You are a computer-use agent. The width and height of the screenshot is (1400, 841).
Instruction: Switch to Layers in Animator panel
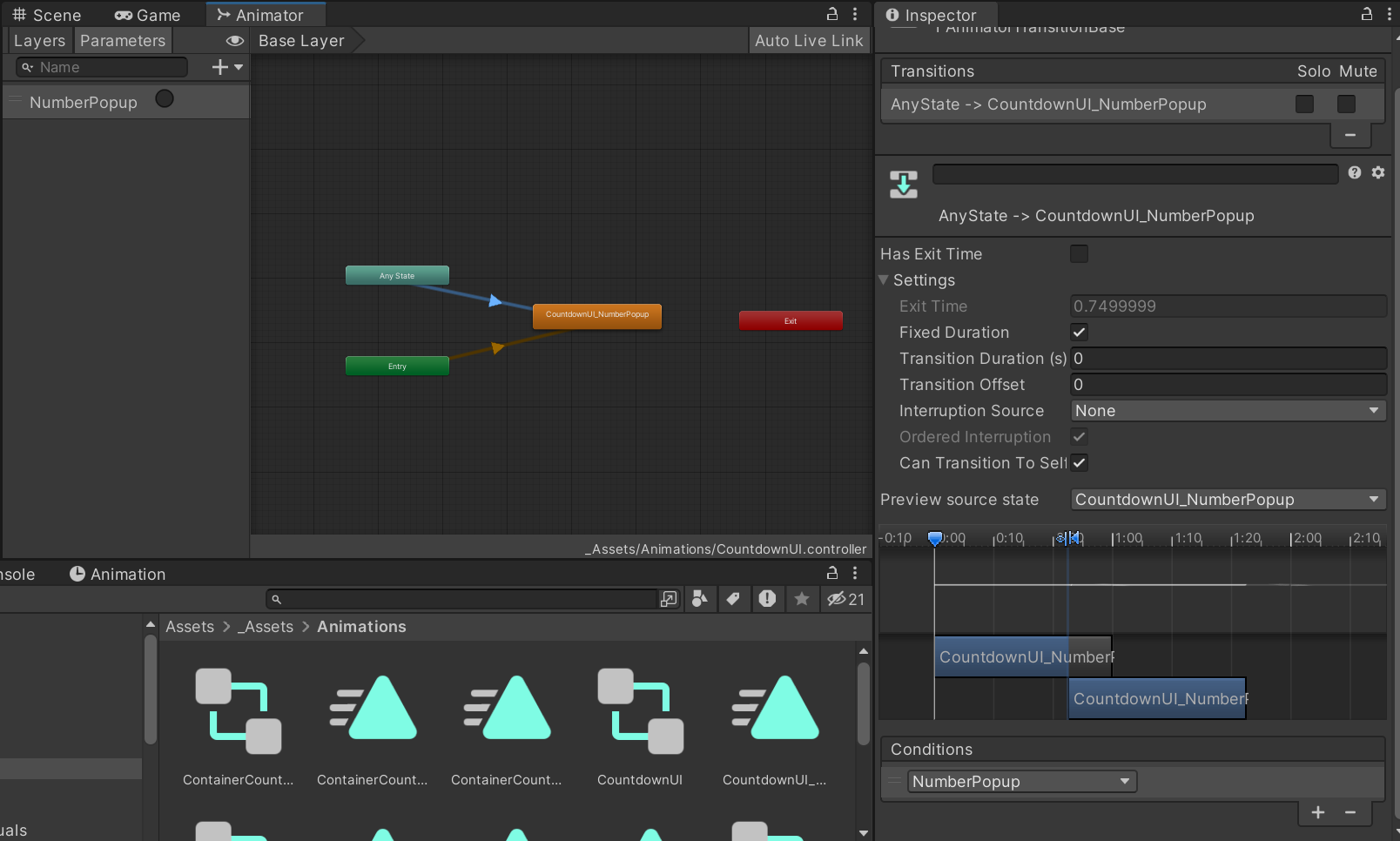click(x=39, y=40)
